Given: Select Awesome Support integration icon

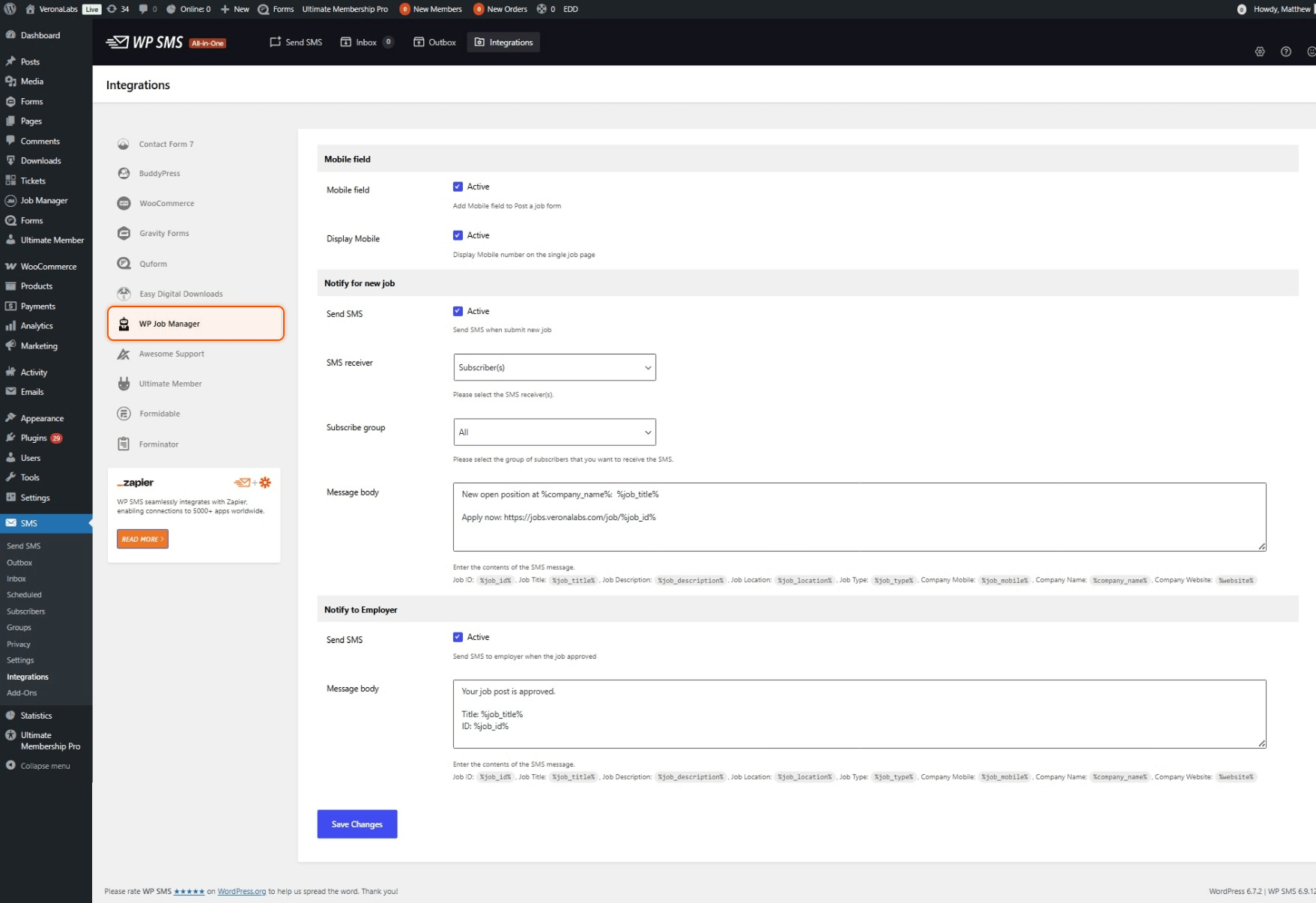Looking at the screenshot, I should point(124,354).
